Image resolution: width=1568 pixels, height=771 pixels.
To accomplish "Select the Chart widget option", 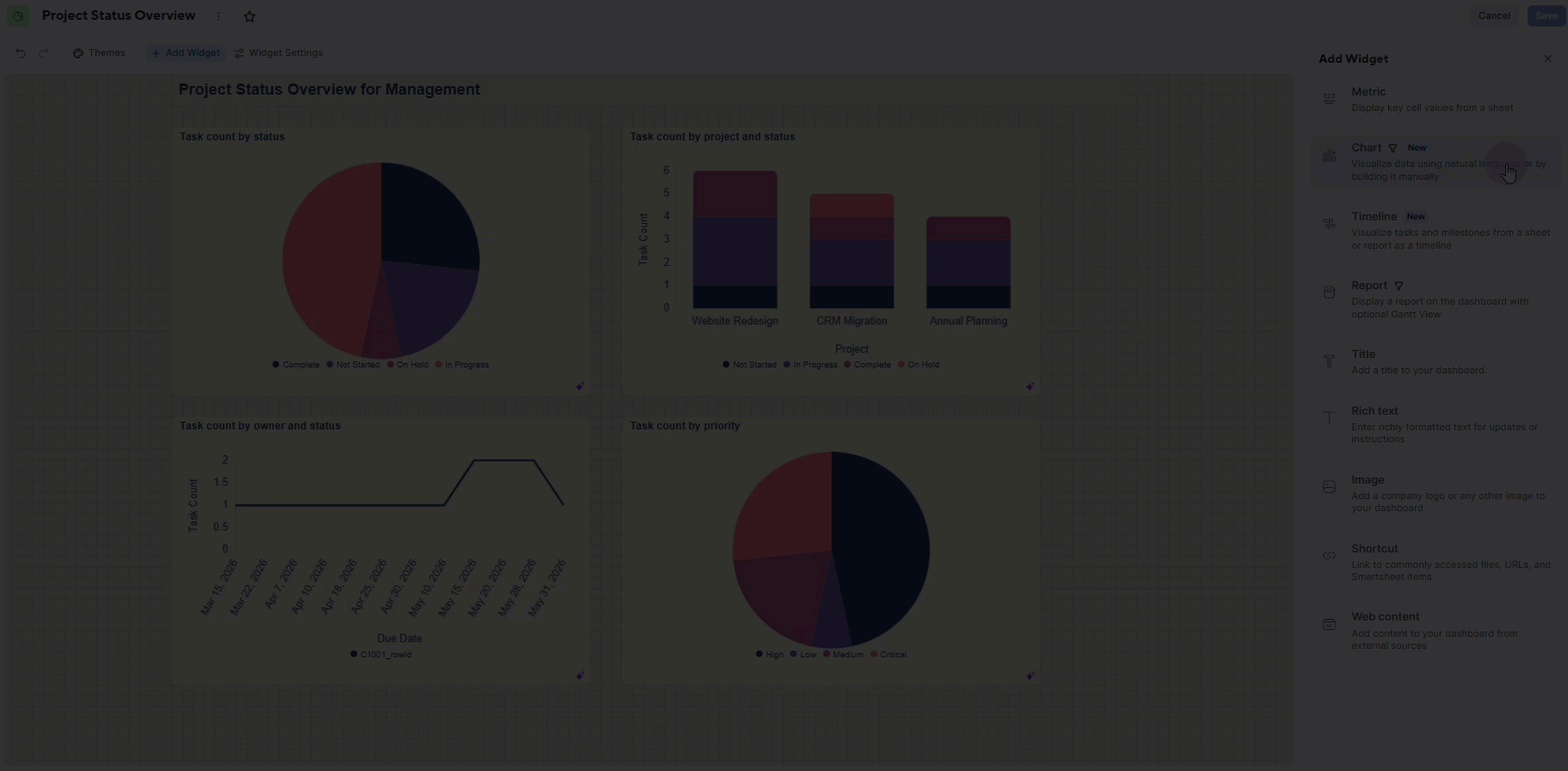I will (1435, 162).
